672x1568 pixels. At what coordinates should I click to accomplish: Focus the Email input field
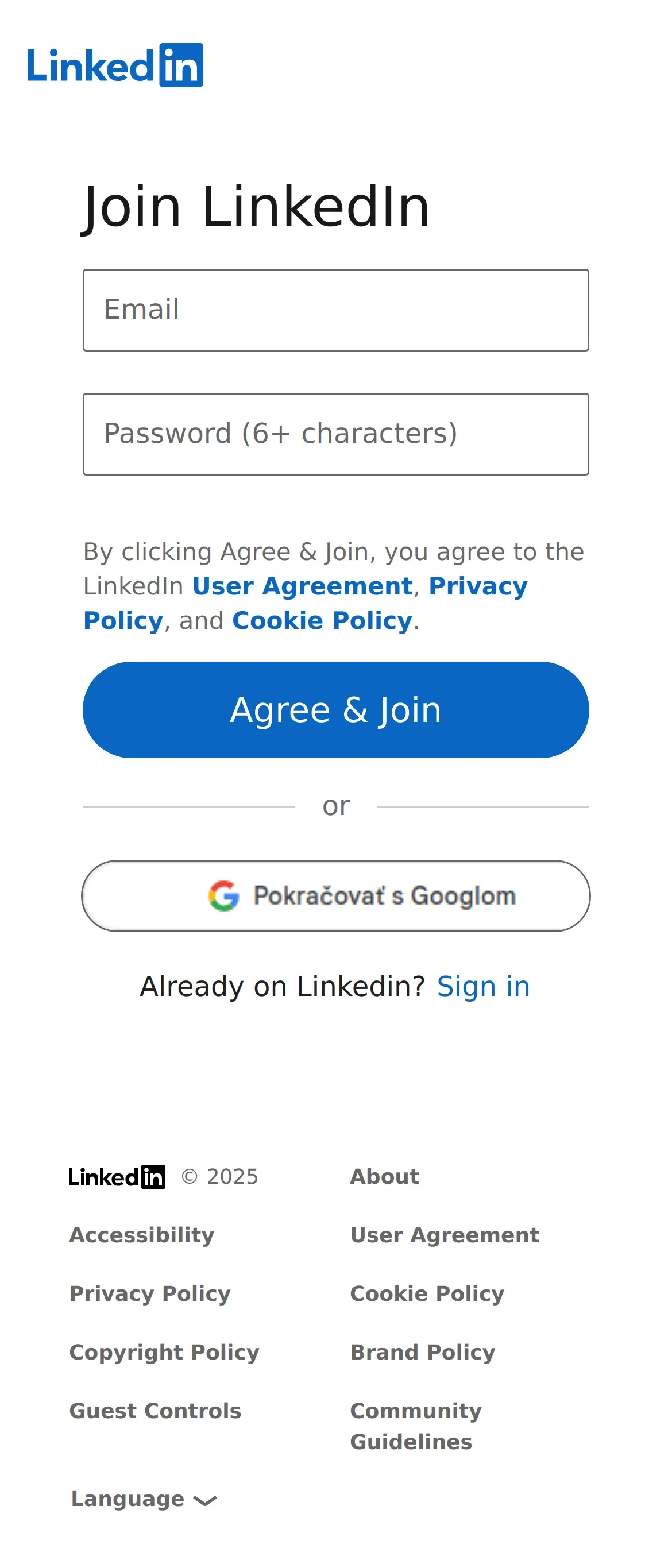(x=336, y=310)
